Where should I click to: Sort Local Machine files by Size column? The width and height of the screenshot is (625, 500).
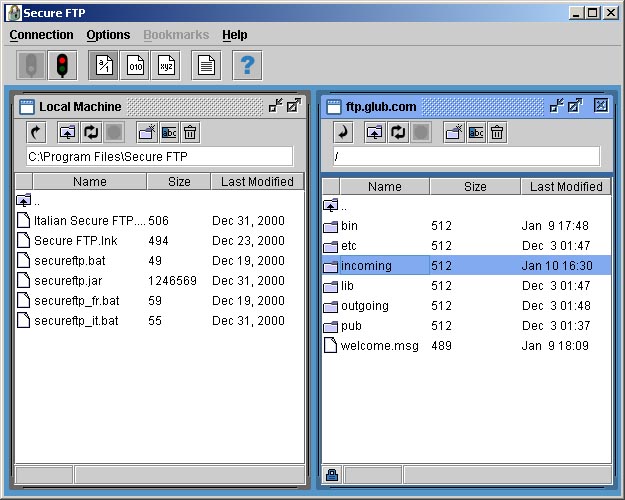pyautogui.click(x=179, y=182)
